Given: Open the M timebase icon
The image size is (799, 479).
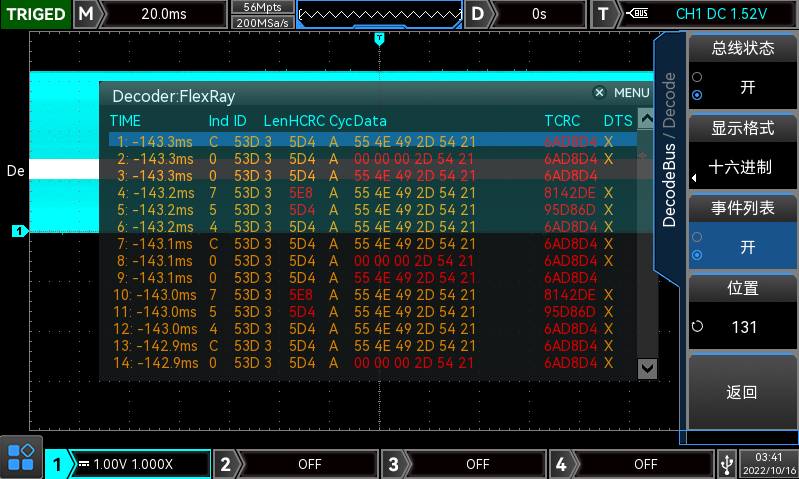Looking at the screenshot, I should (89, 14).
